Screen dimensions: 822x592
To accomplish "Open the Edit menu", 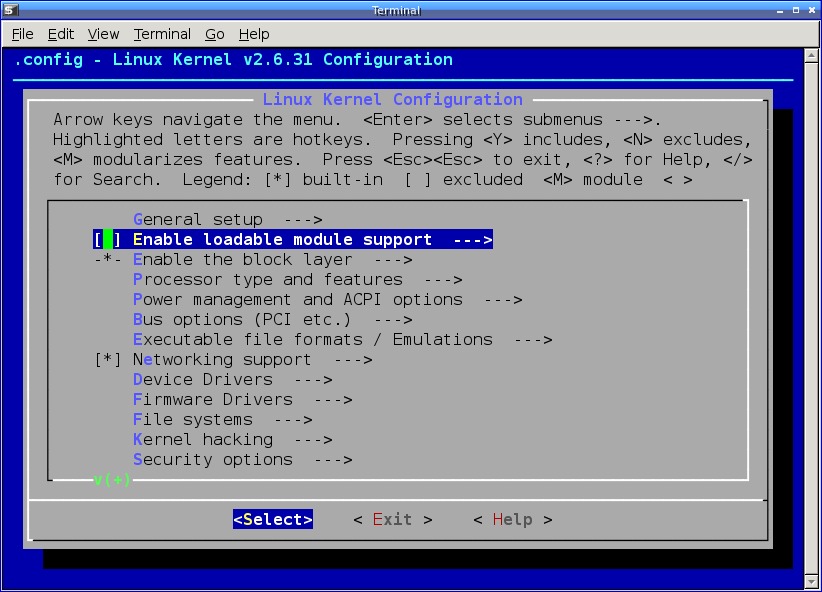I will [x=61, y=34].
